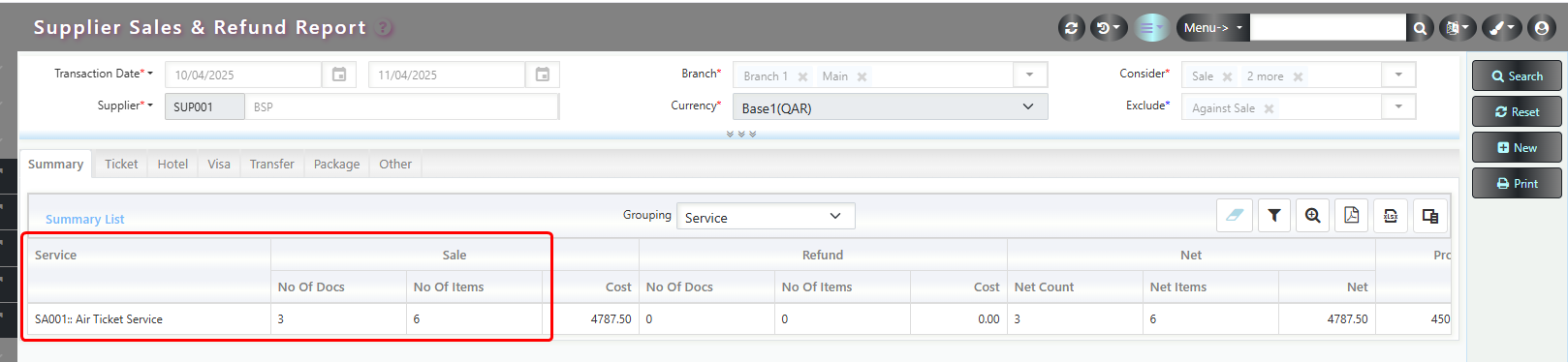1568x362 pixels.
Task: Open calendar for the 11/04/2025 to date
Action: point(543,75)
